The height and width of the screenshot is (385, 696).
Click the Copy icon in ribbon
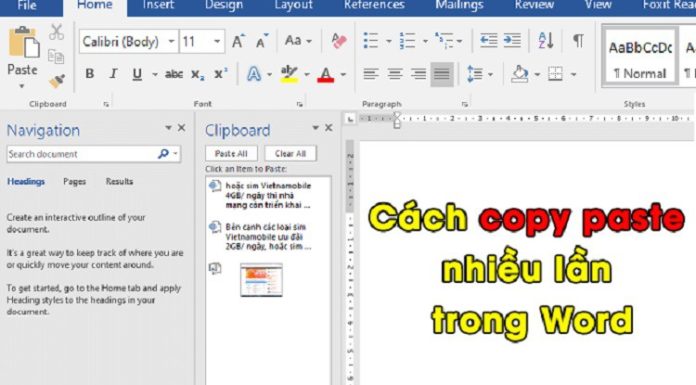click(x=56, y=56)
